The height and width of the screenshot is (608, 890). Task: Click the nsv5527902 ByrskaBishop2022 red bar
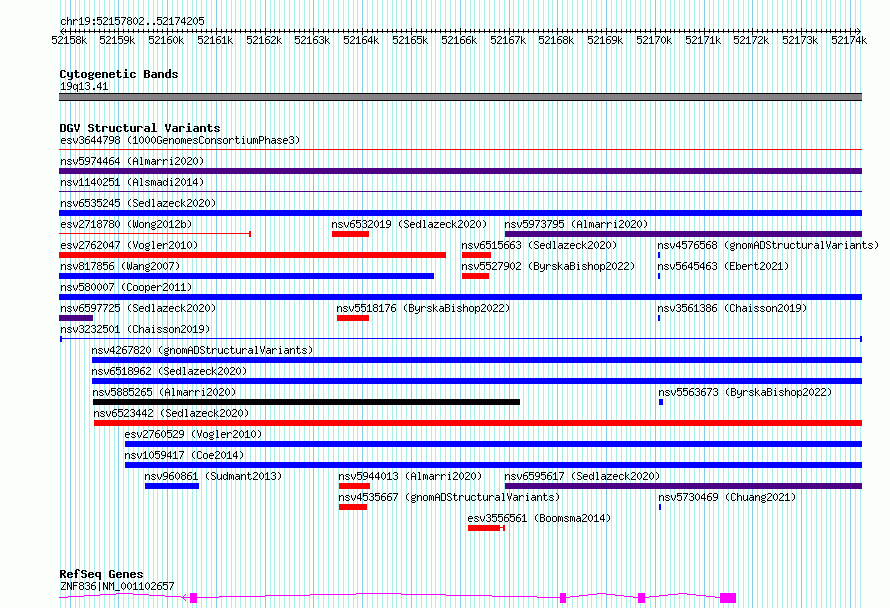point(476,276)
